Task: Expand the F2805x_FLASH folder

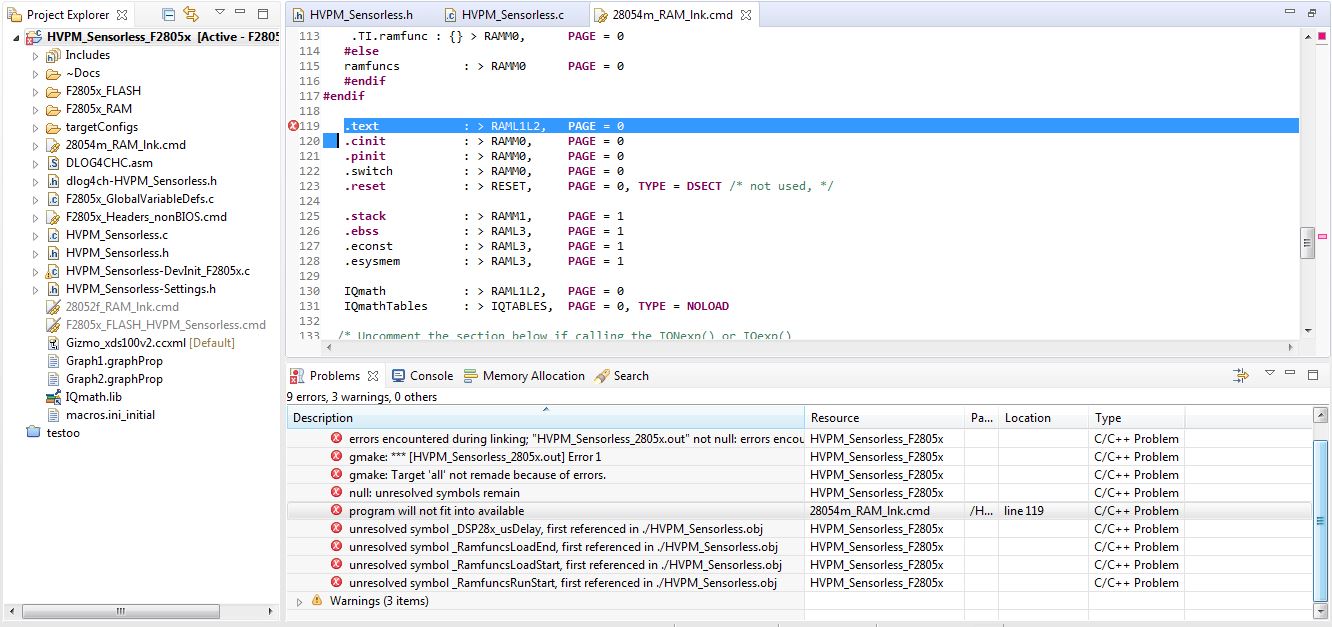Action: [36, 92]
